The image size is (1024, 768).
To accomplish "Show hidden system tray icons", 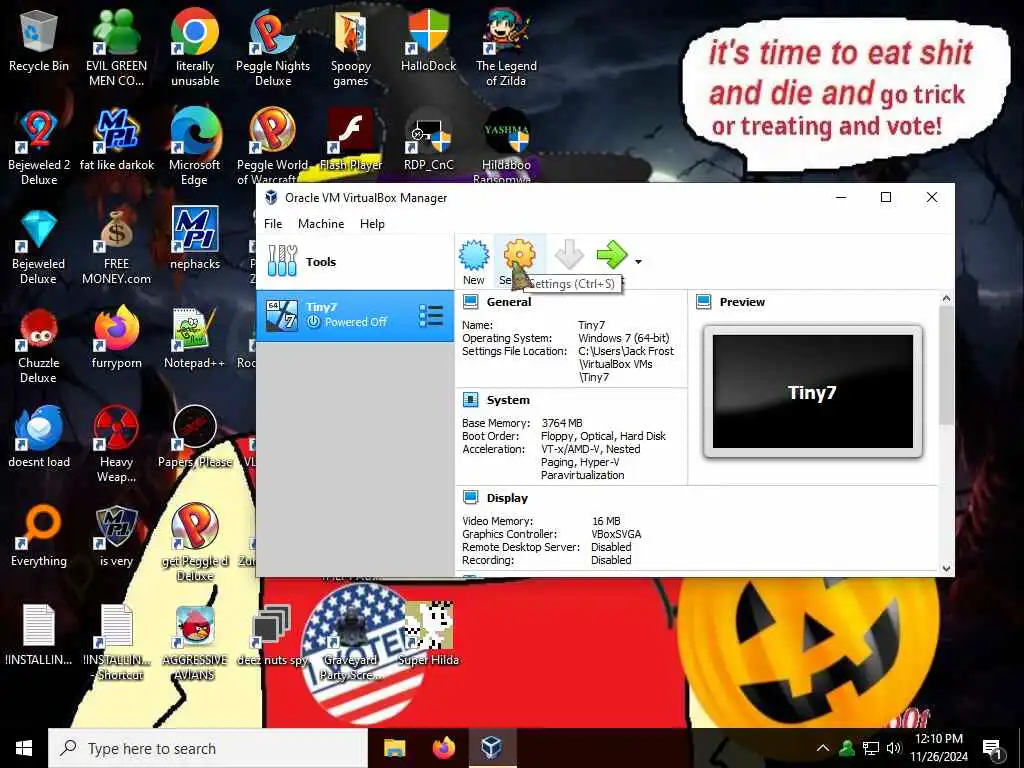I will 823,748.
